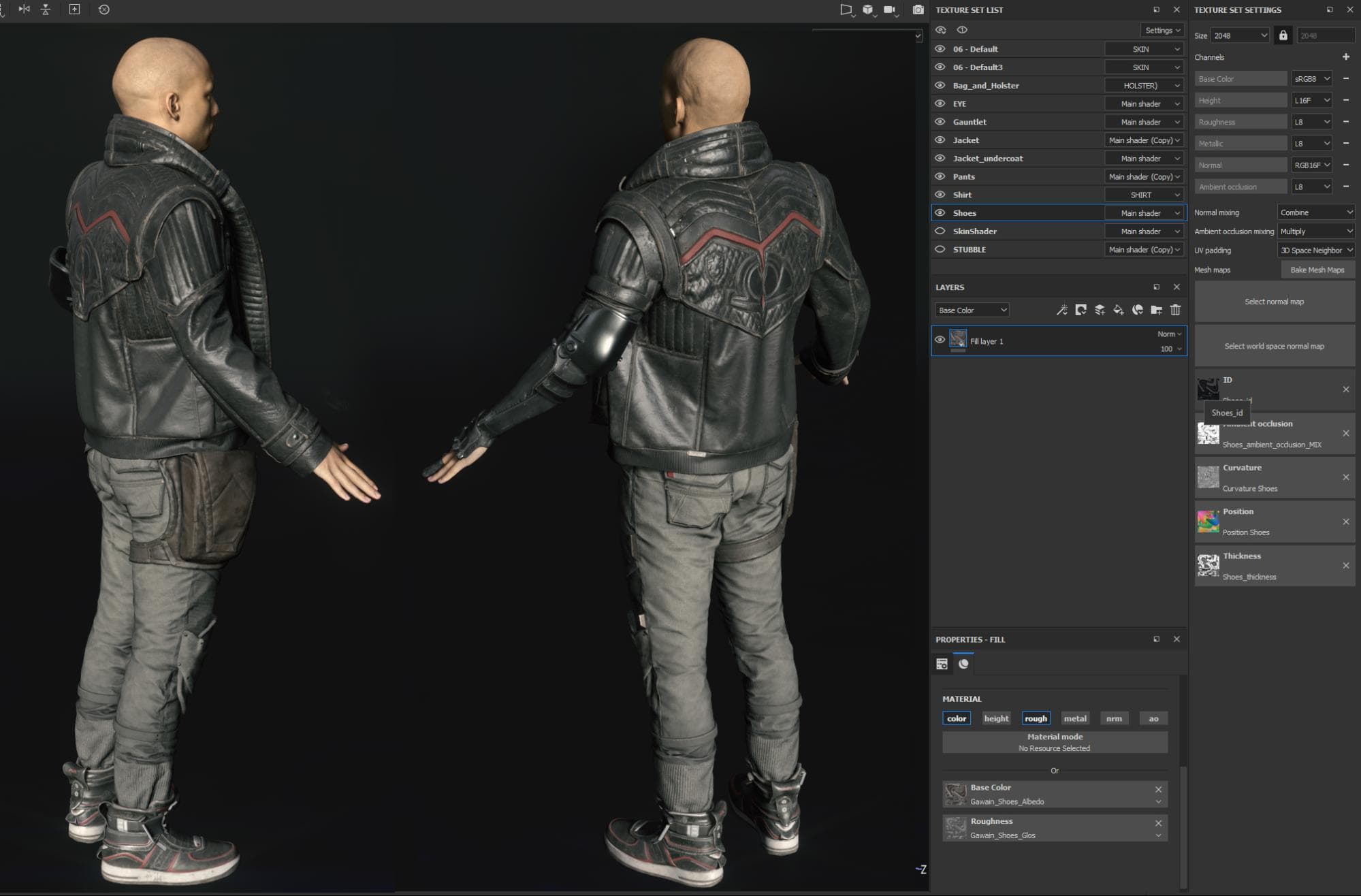Click the Curvature Shoes mesh map thumbnail

[1208, 477]
